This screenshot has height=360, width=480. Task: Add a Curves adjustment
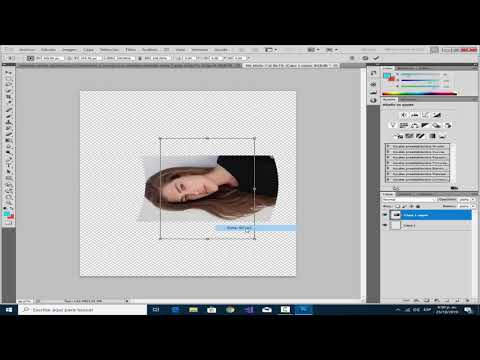click(425, 115)
